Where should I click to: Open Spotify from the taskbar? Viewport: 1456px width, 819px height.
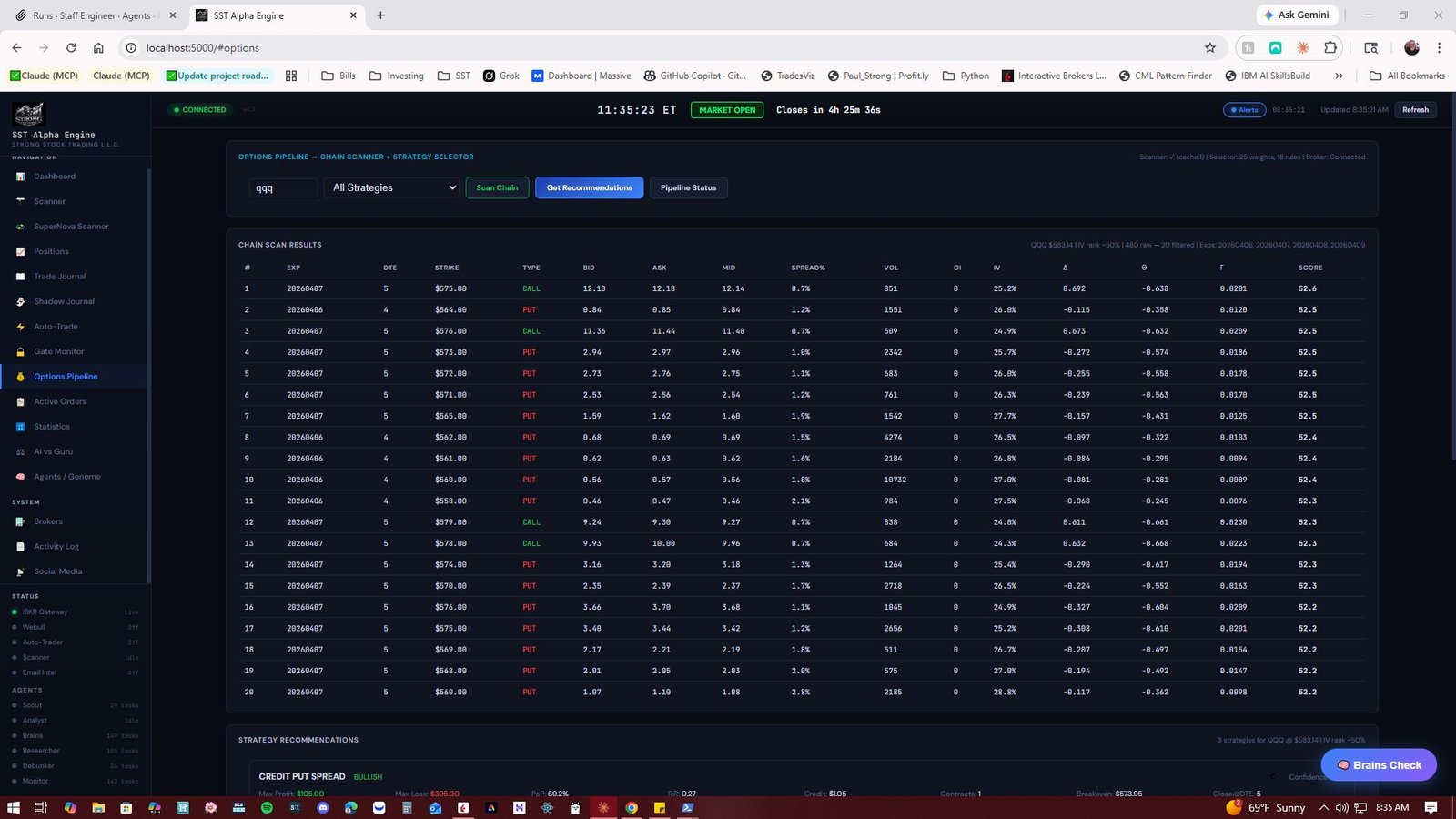[x=267, y=807]
